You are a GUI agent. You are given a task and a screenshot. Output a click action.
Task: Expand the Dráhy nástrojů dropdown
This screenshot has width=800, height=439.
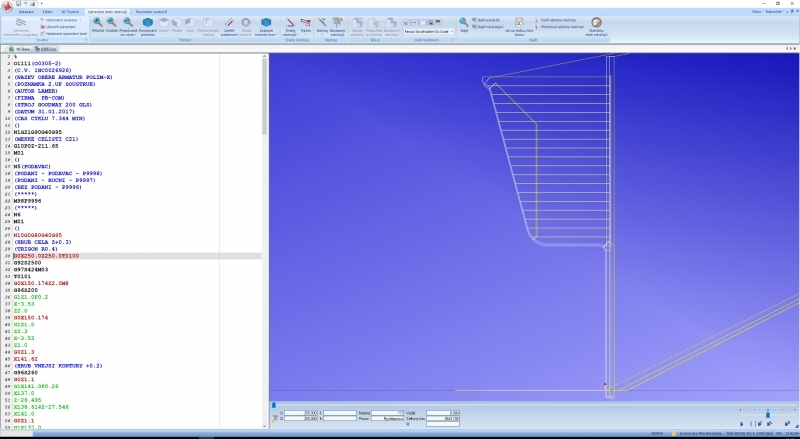291,35
